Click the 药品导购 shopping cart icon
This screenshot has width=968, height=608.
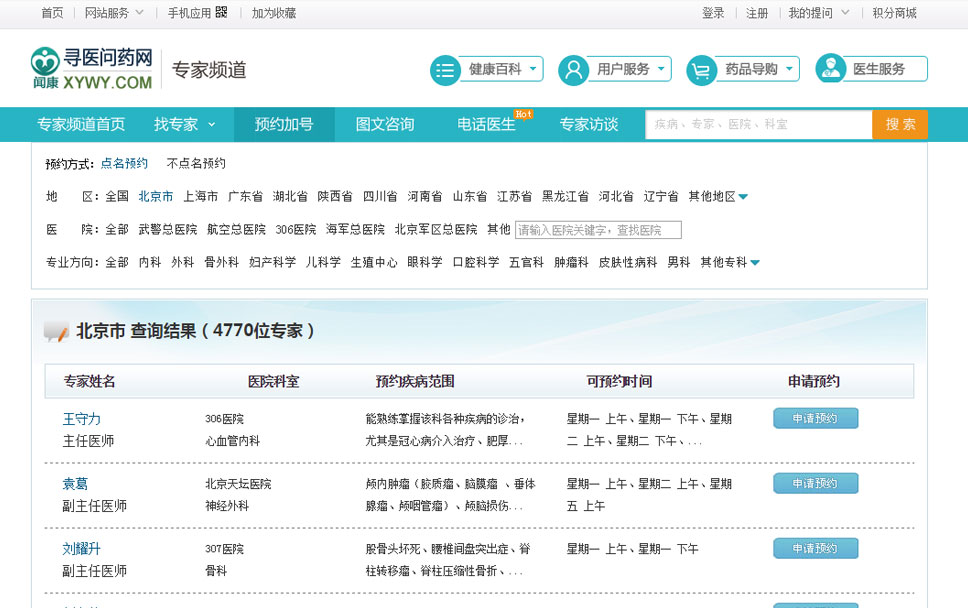[701, 70]
